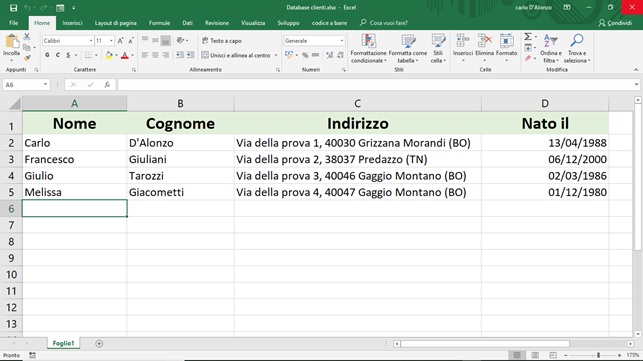Click Inserisci cells button in Celle group
The width and height of the screenshot is (643, 361).
point(463,48)
